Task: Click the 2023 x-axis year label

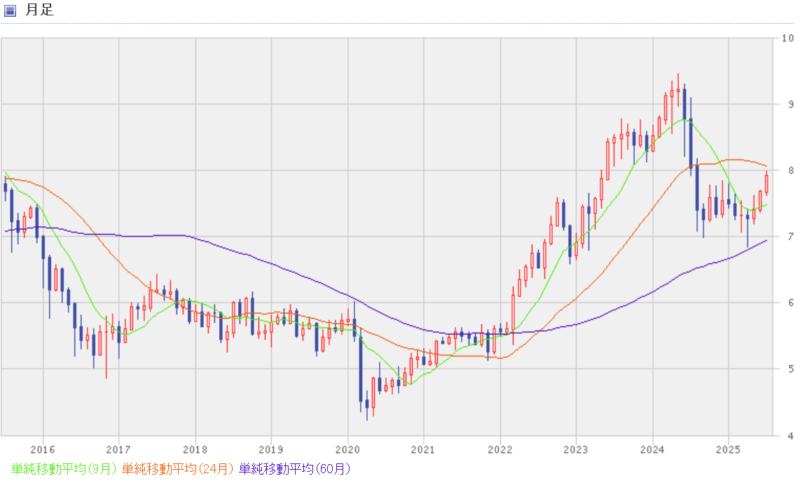Action: (x=576, y=450)
